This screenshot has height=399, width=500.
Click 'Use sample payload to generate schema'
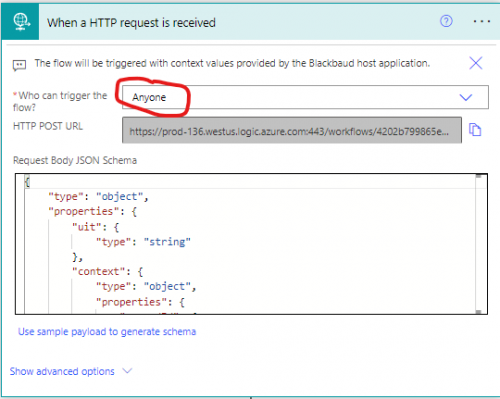pos(107,332)
